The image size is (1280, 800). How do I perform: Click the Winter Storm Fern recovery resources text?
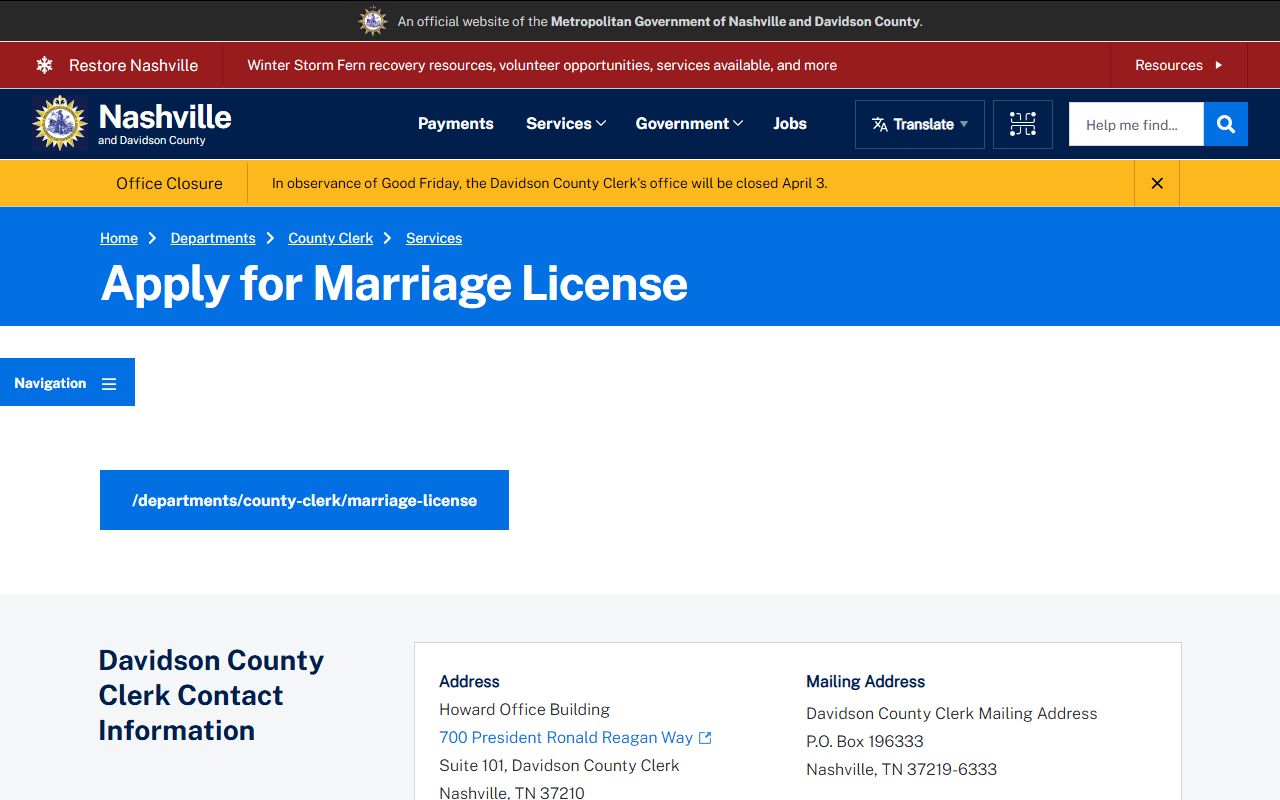click(x=542, y=65)
